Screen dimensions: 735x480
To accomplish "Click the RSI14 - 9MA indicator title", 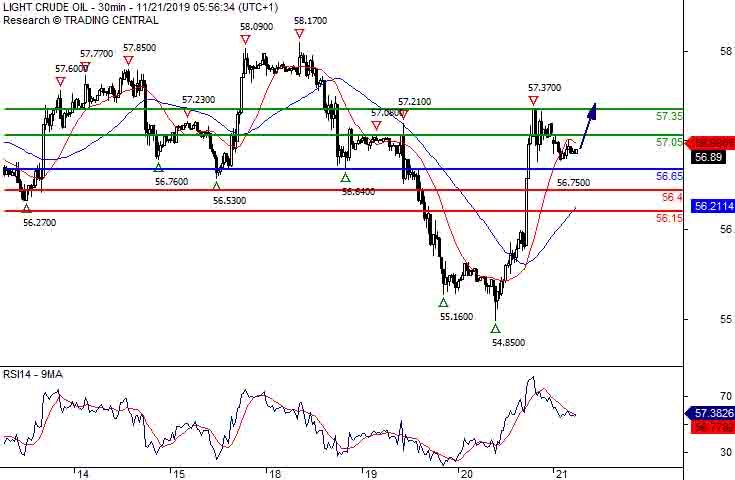I will 33,375.
